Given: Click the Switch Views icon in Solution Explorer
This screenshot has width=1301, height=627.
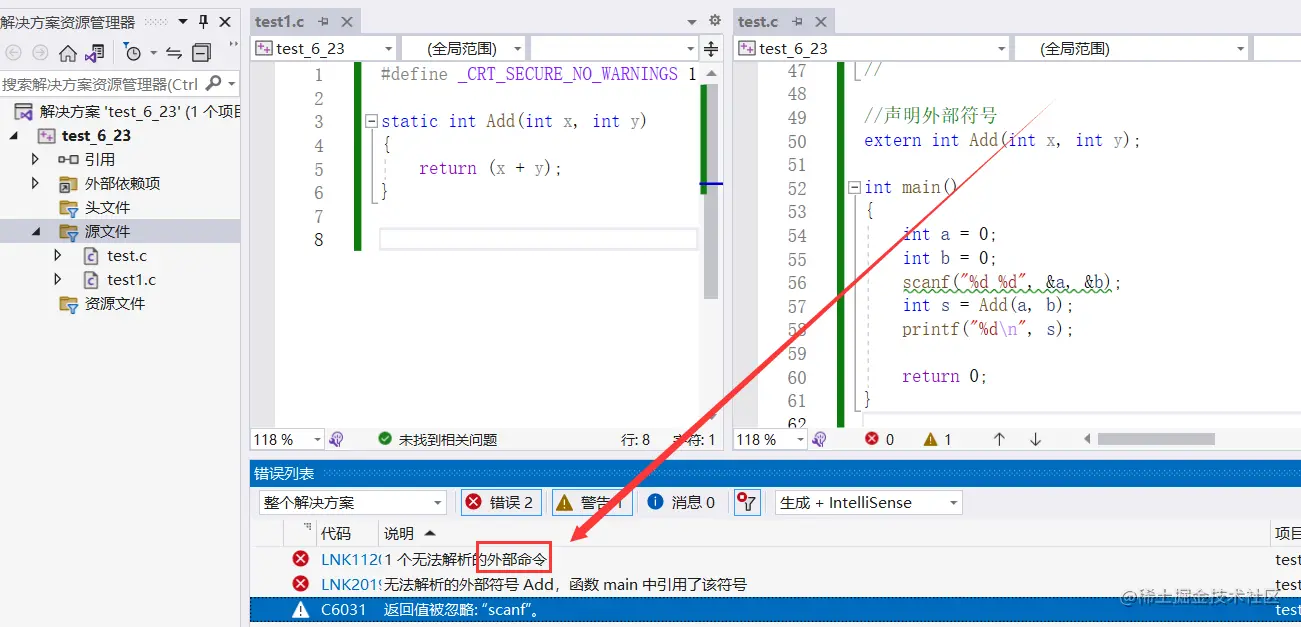Looking at the screenshot, I should pyautogui.click(x=92, y=54).
